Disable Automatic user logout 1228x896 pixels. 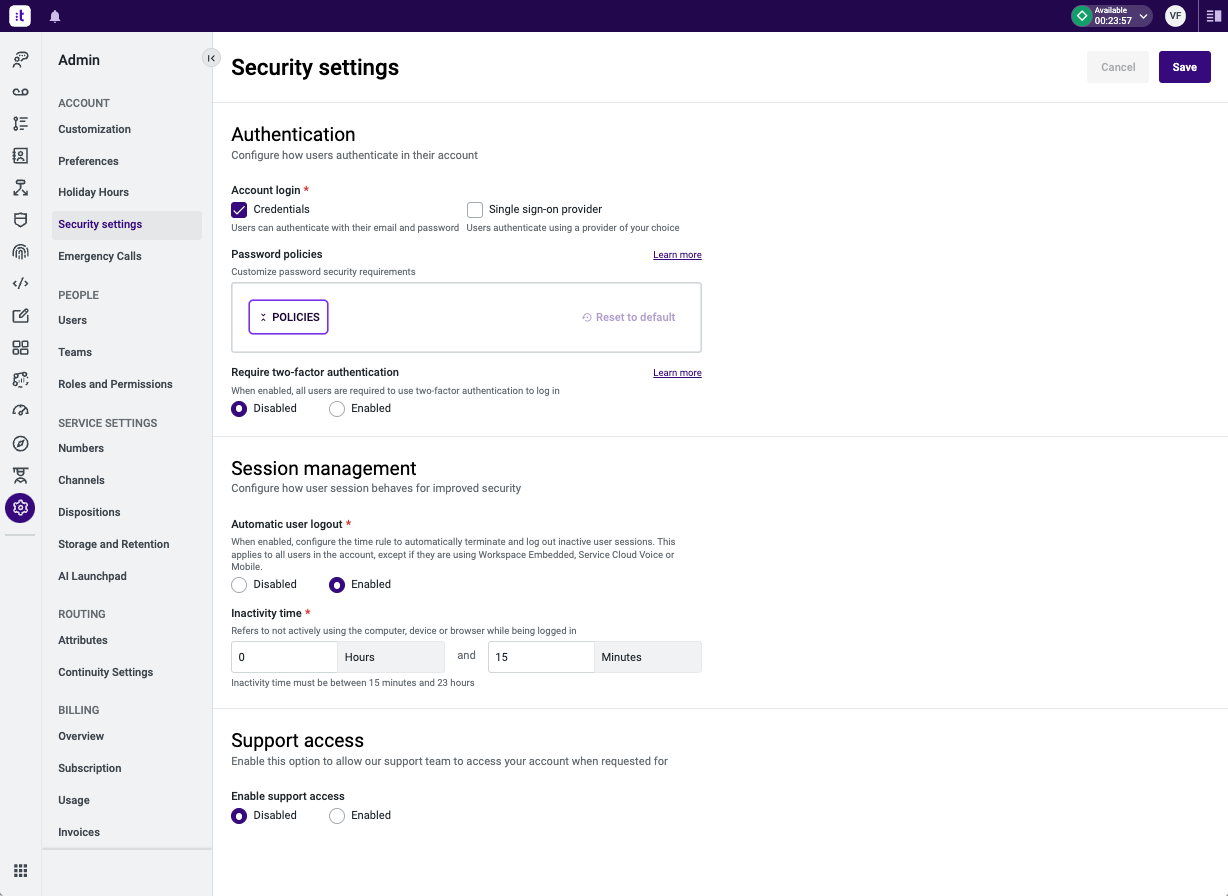239,584
